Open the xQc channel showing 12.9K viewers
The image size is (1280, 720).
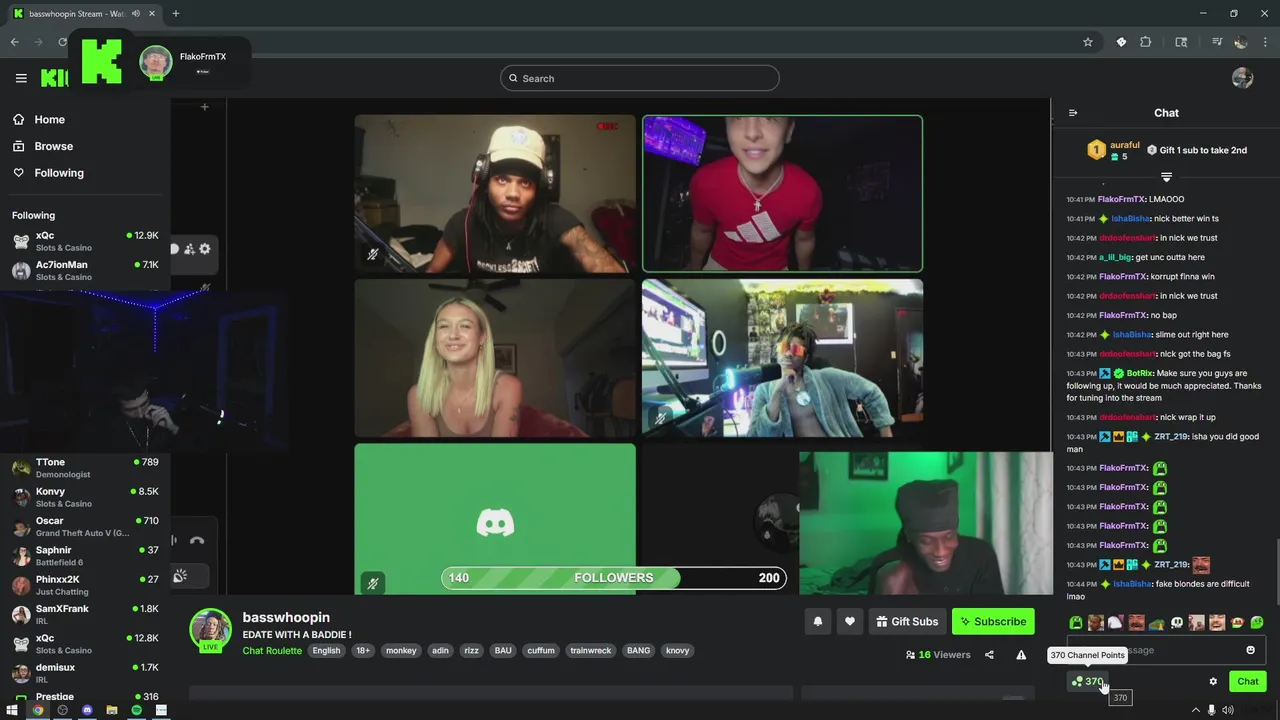85,241
